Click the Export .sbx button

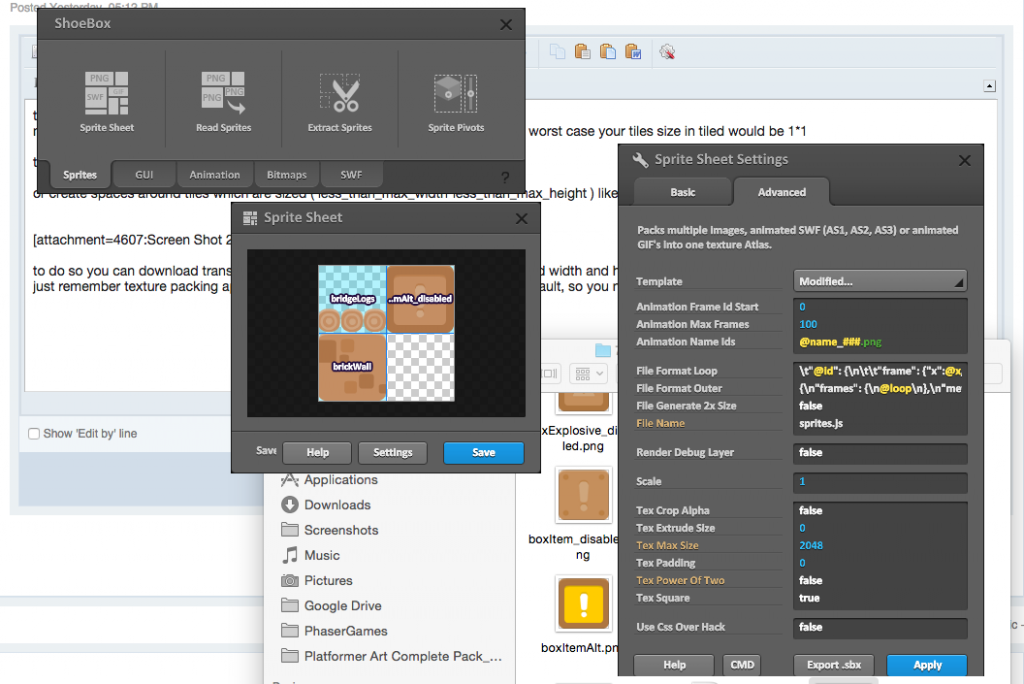pos(834,665)
